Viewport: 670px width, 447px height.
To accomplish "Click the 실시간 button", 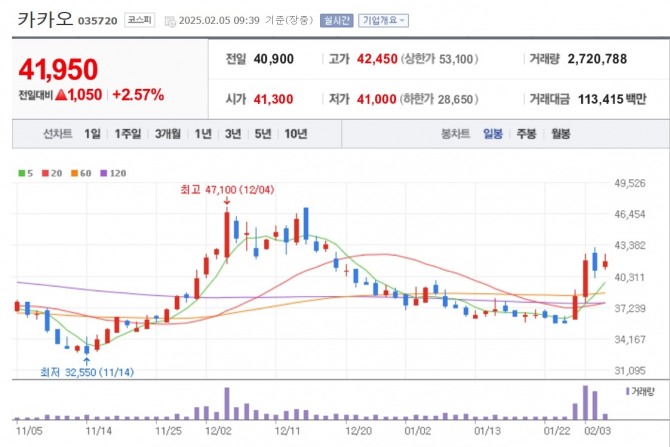I will (337, 20).
